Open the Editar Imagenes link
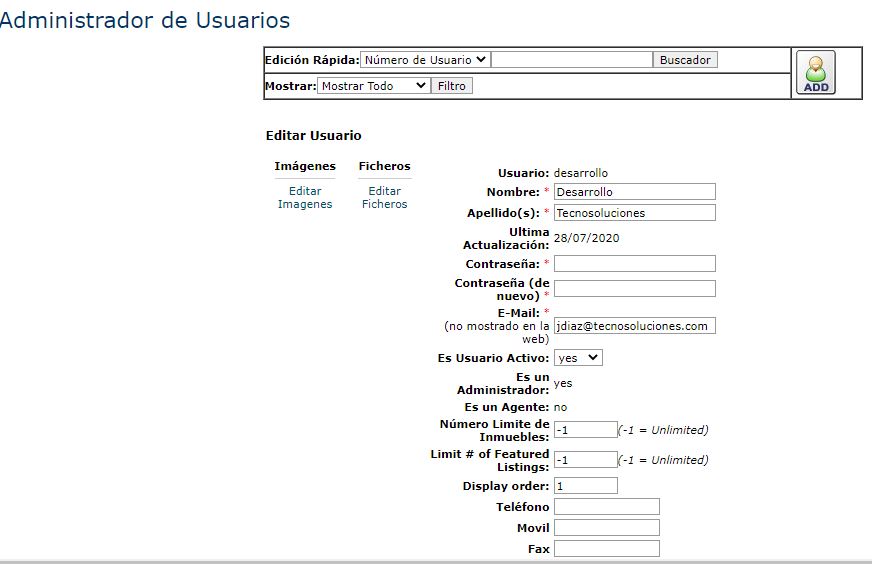 tap(305, 197)
